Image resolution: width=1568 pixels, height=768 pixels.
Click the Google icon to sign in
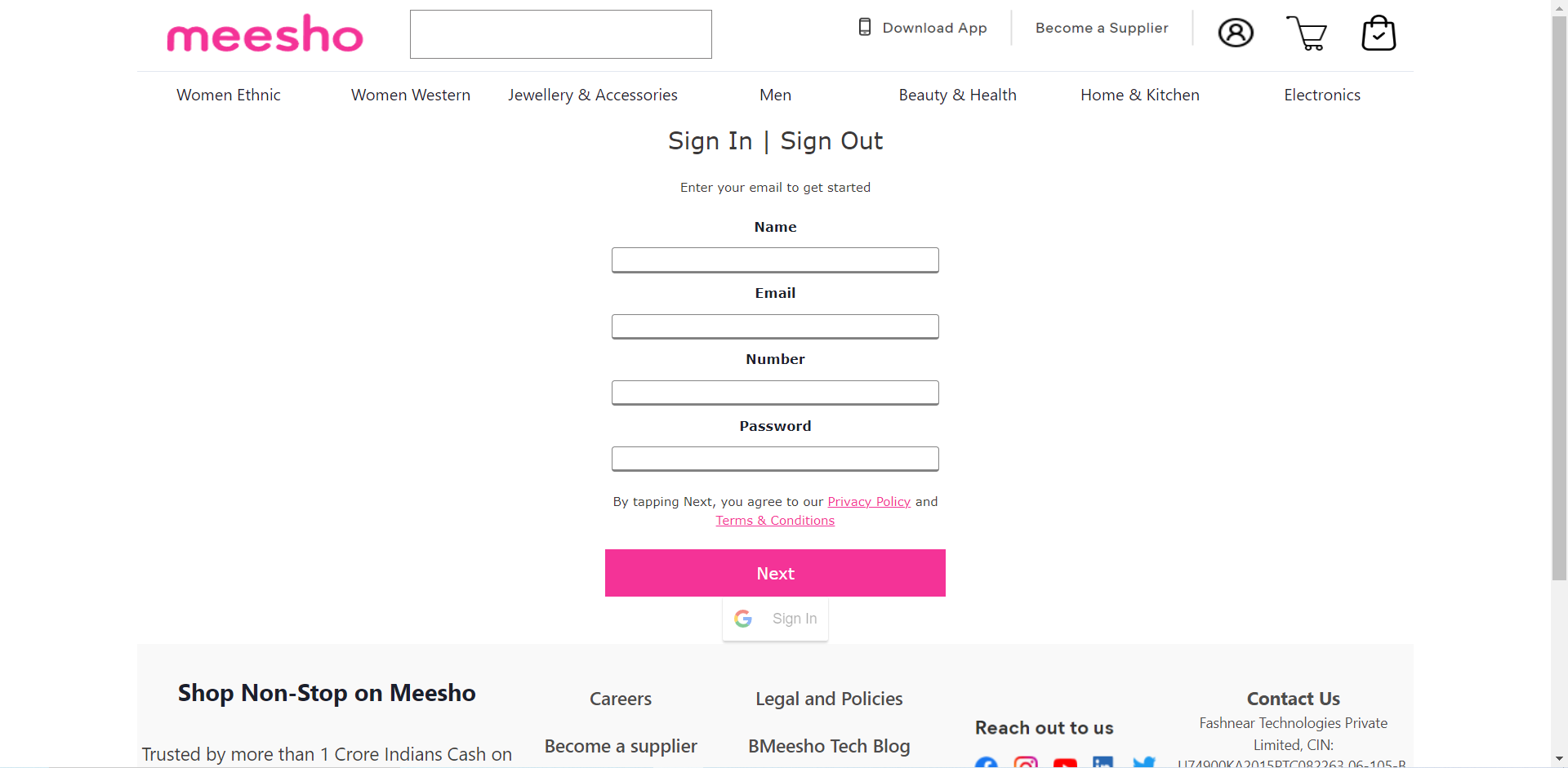(744, 619)
